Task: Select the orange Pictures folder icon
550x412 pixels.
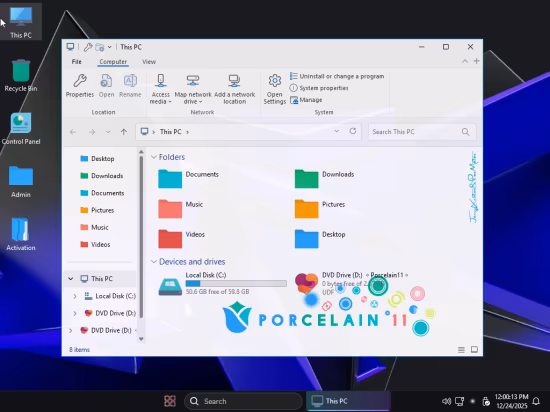Action: 307,209
